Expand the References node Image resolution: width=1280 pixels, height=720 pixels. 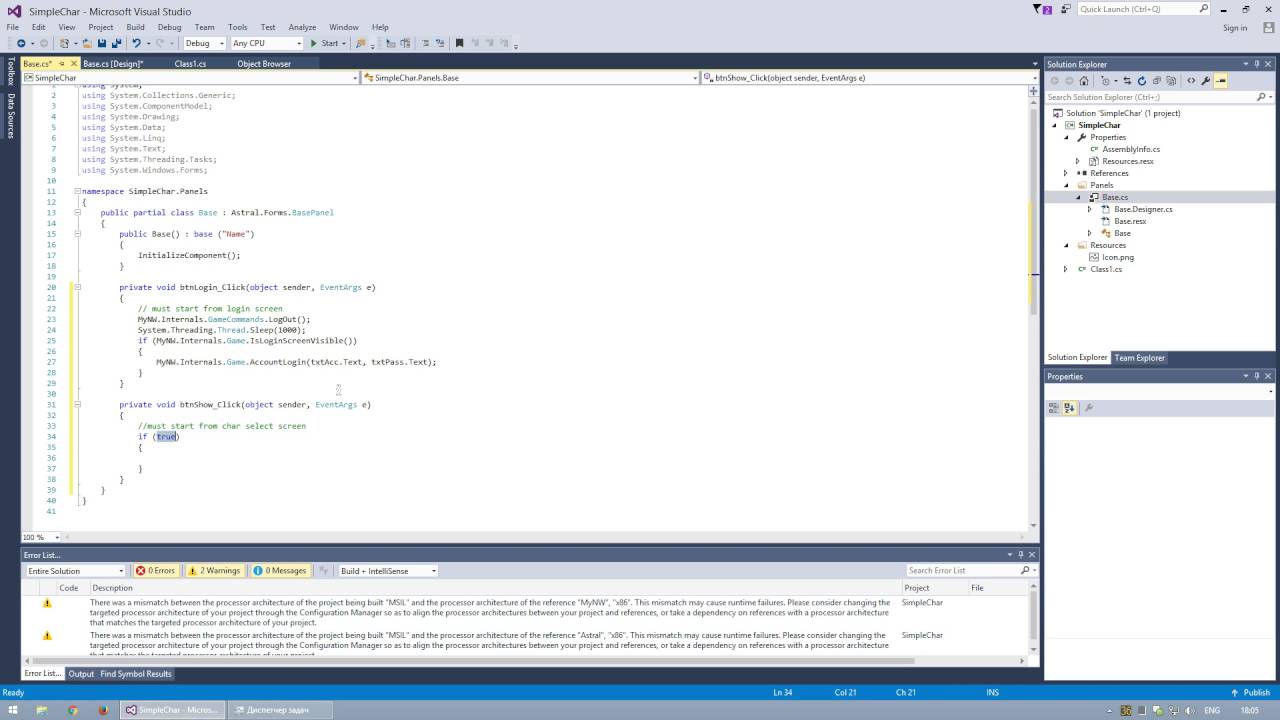1066,173
